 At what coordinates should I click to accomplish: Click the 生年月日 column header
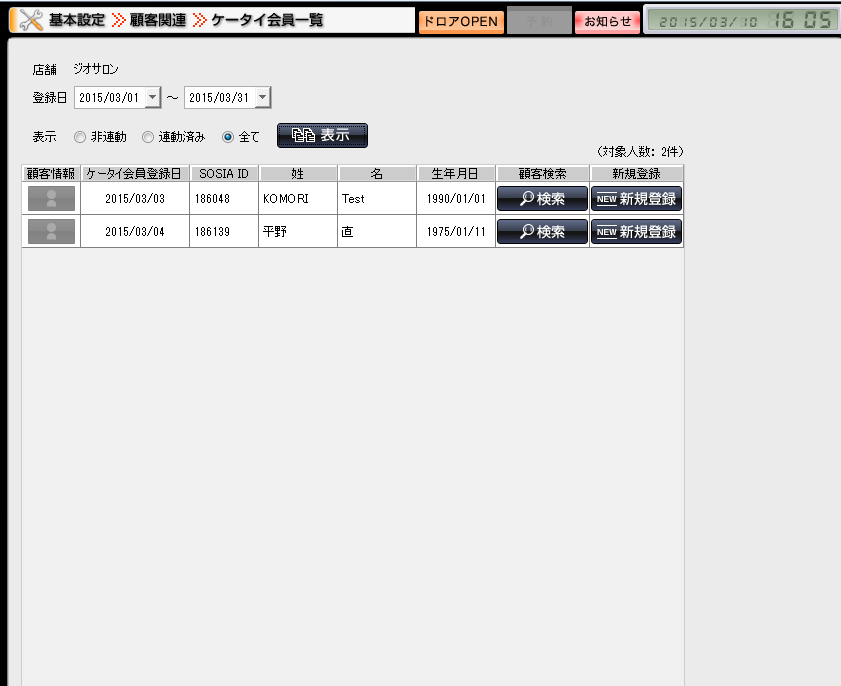click(455, 173)
